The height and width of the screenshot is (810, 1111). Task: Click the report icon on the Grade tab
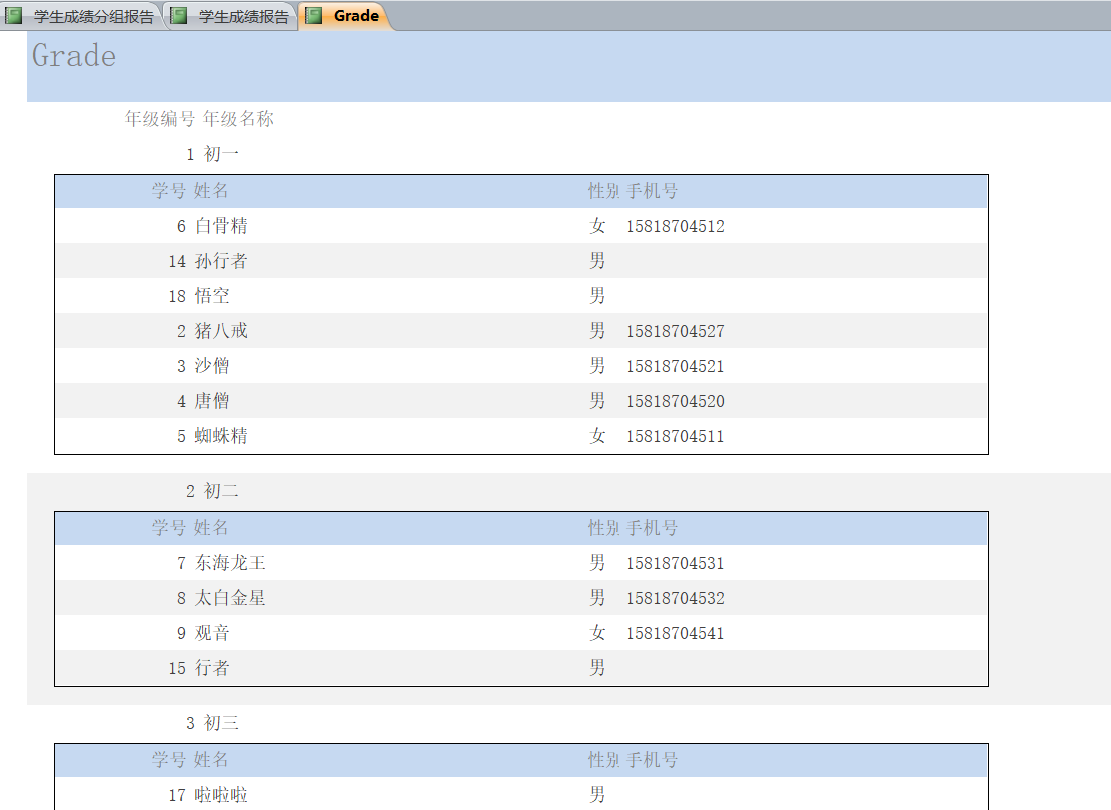(x=314, y=16)
